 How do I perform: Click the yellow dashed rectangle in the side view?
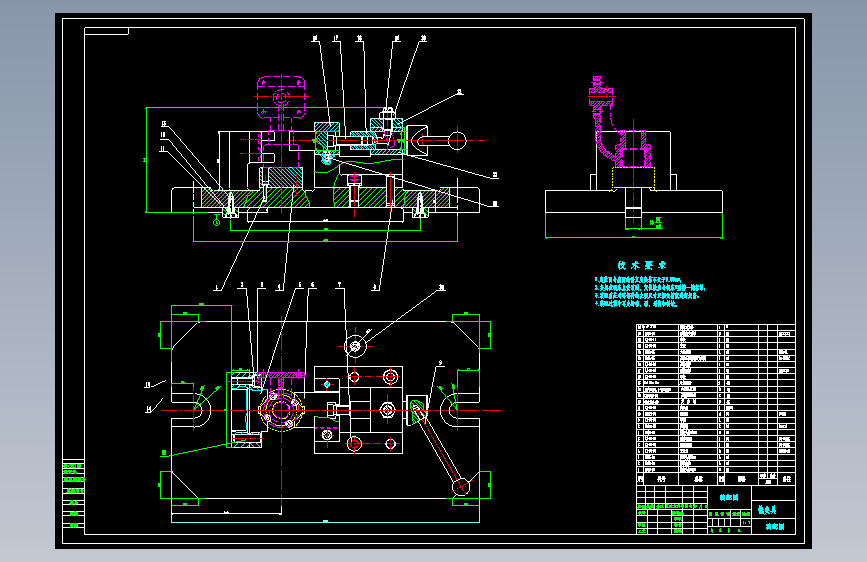click(x=633, y=179)
